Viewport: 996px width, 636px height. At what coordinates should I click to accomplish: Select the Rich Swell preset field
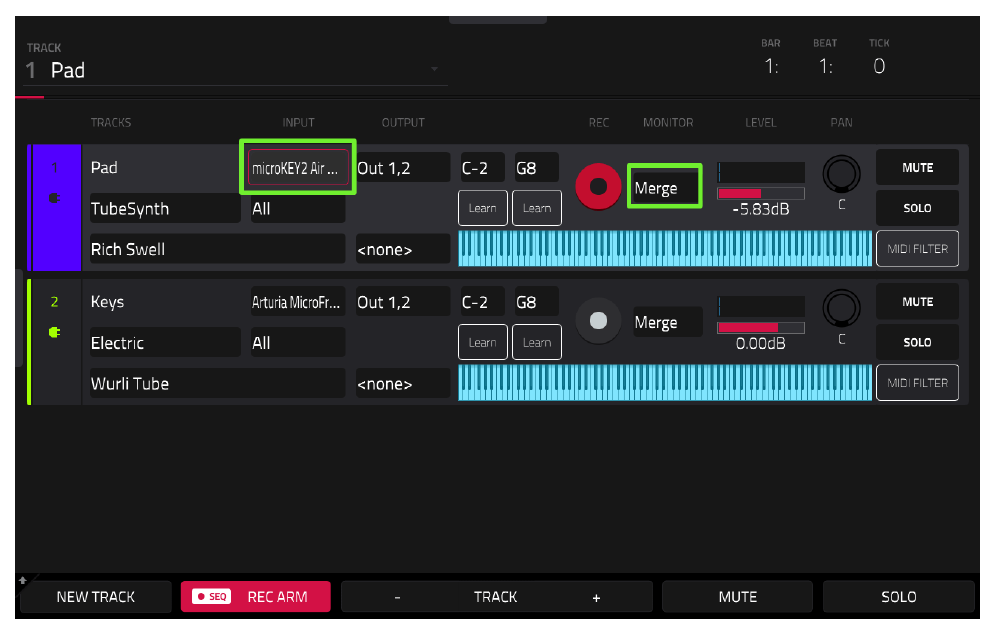click(x=217, y=249)
